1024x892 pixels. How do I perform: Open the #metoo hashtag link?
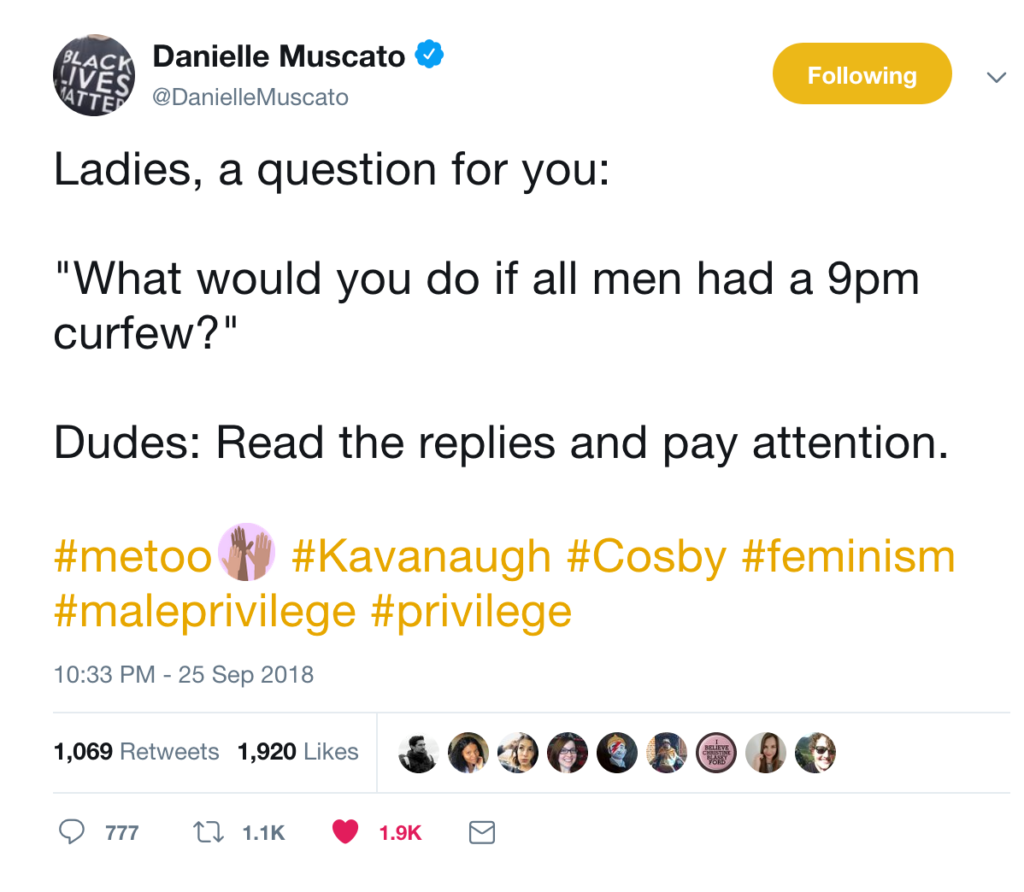coord(133,557)
